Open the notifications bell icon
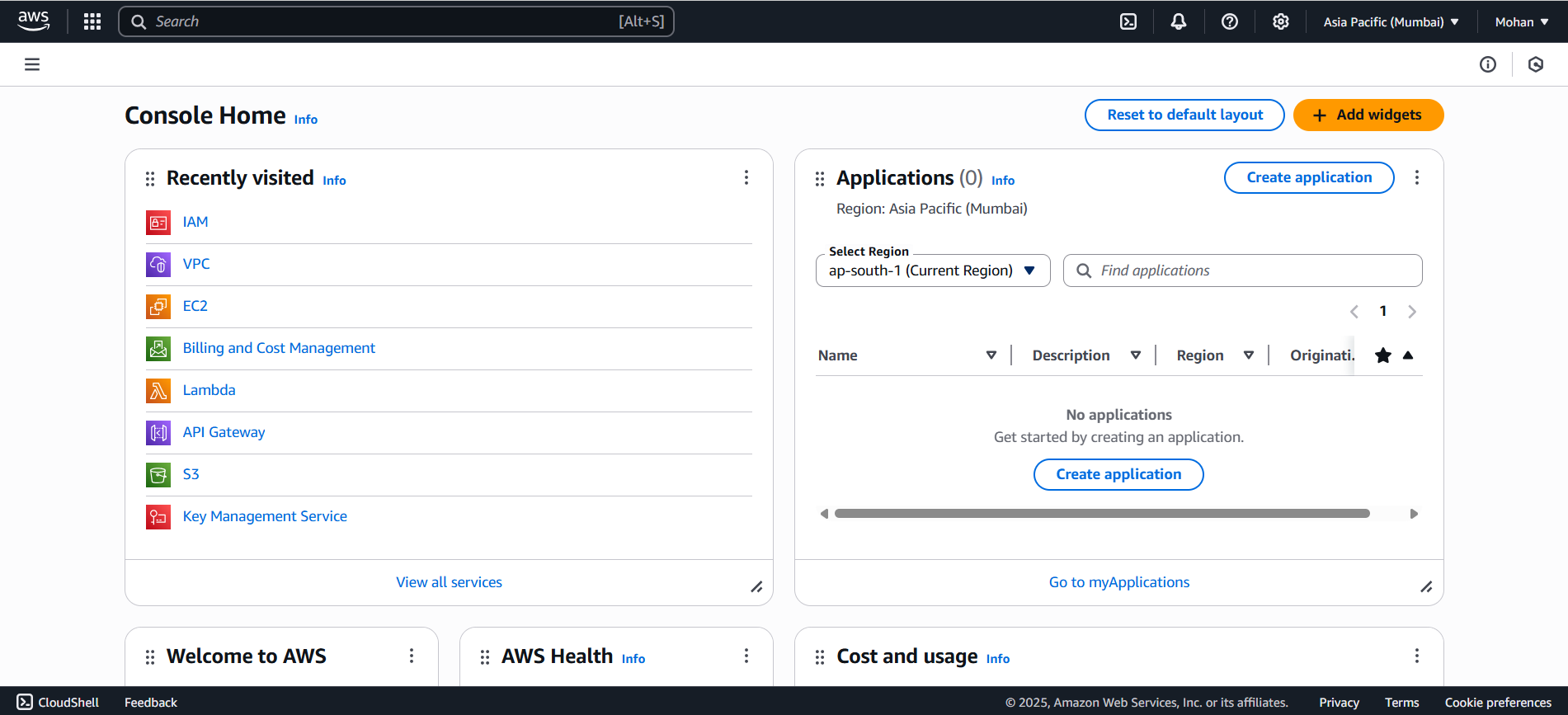This screenshot has height=715, width=1568. 1179,21
